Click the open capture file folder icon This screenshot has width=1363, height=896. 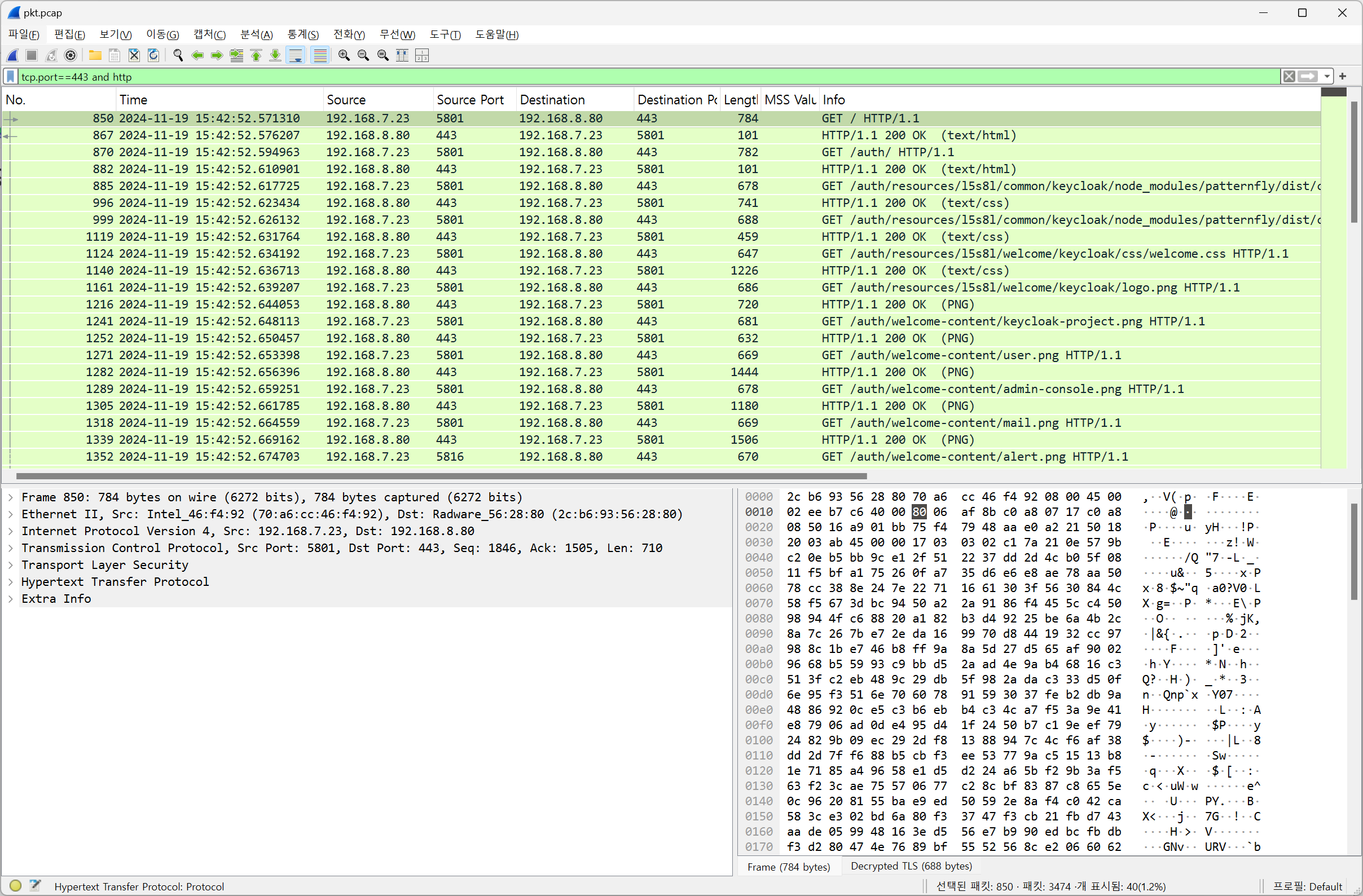tap(95, 55)
